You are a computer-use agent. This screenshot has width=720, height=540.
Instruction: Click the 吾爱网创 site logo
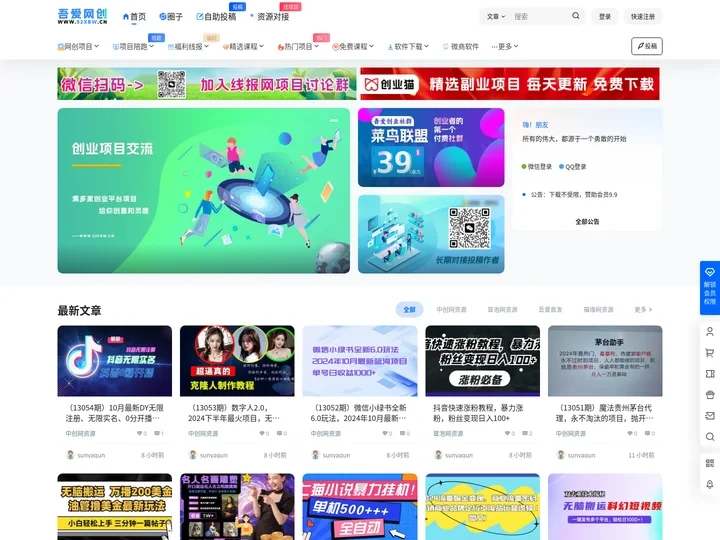[x=83, y=16]
